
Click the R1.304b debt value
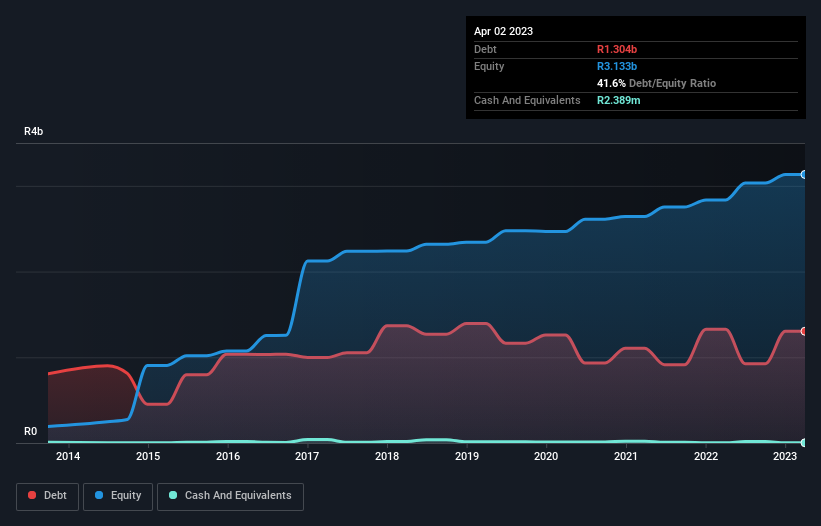(617, 49)
